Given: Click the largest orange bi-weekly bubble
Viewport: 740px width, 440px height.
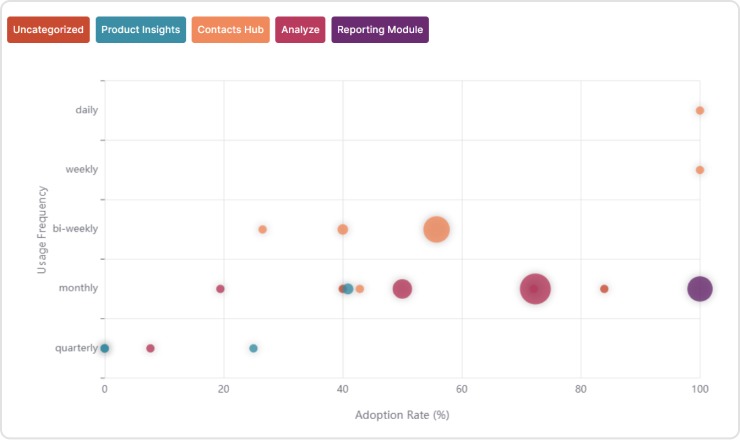Looking at the screenshot, I should (436, 229).
